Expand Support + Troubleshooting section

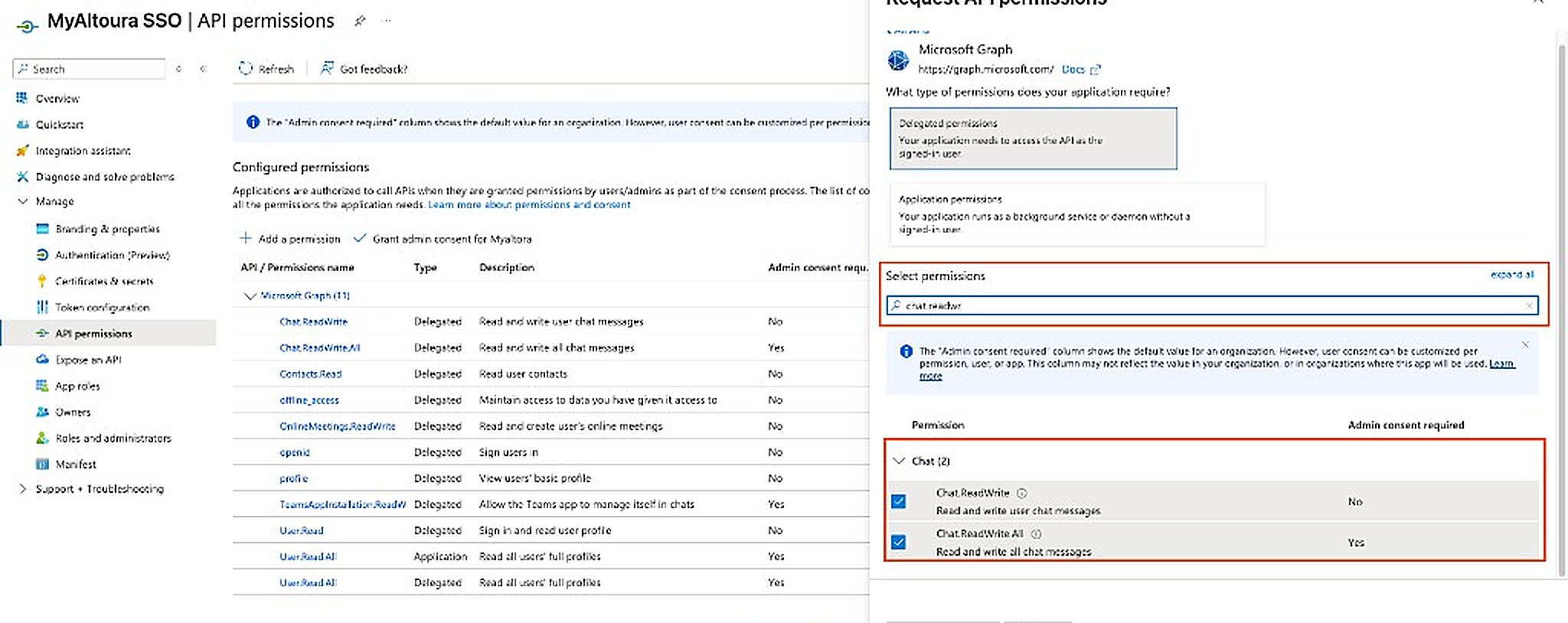22,488
